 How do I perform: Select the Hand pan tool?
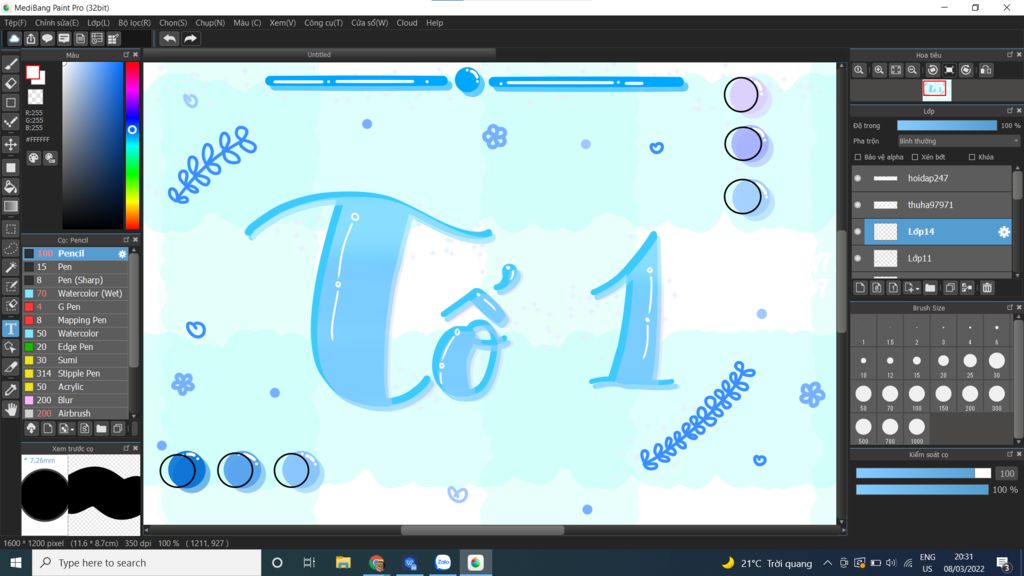(x=10, y=409)
